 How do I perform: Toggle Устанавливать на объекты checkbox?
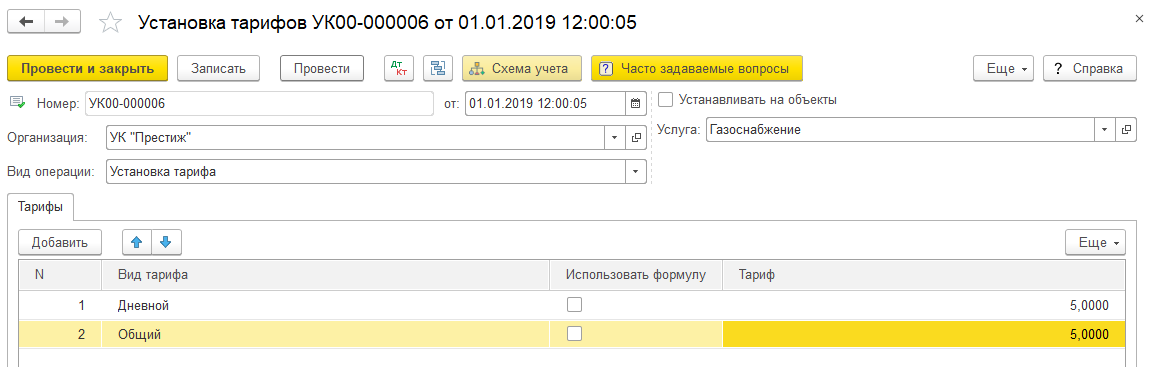[x=666, y=99]
